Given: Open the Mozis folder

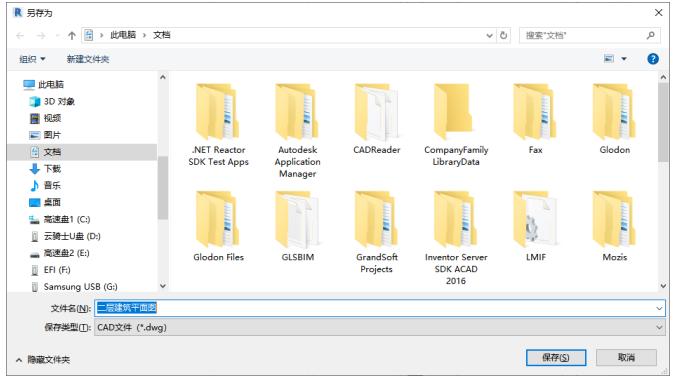Looking at the screenshot, I should coord(614,226).
